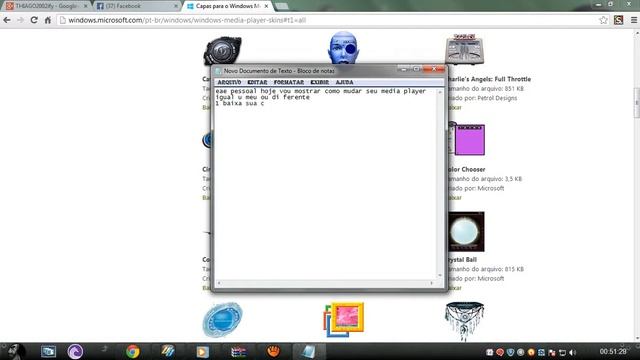Open the purple round taskbar icon
640x360 pixels.
tap(75, 351)
